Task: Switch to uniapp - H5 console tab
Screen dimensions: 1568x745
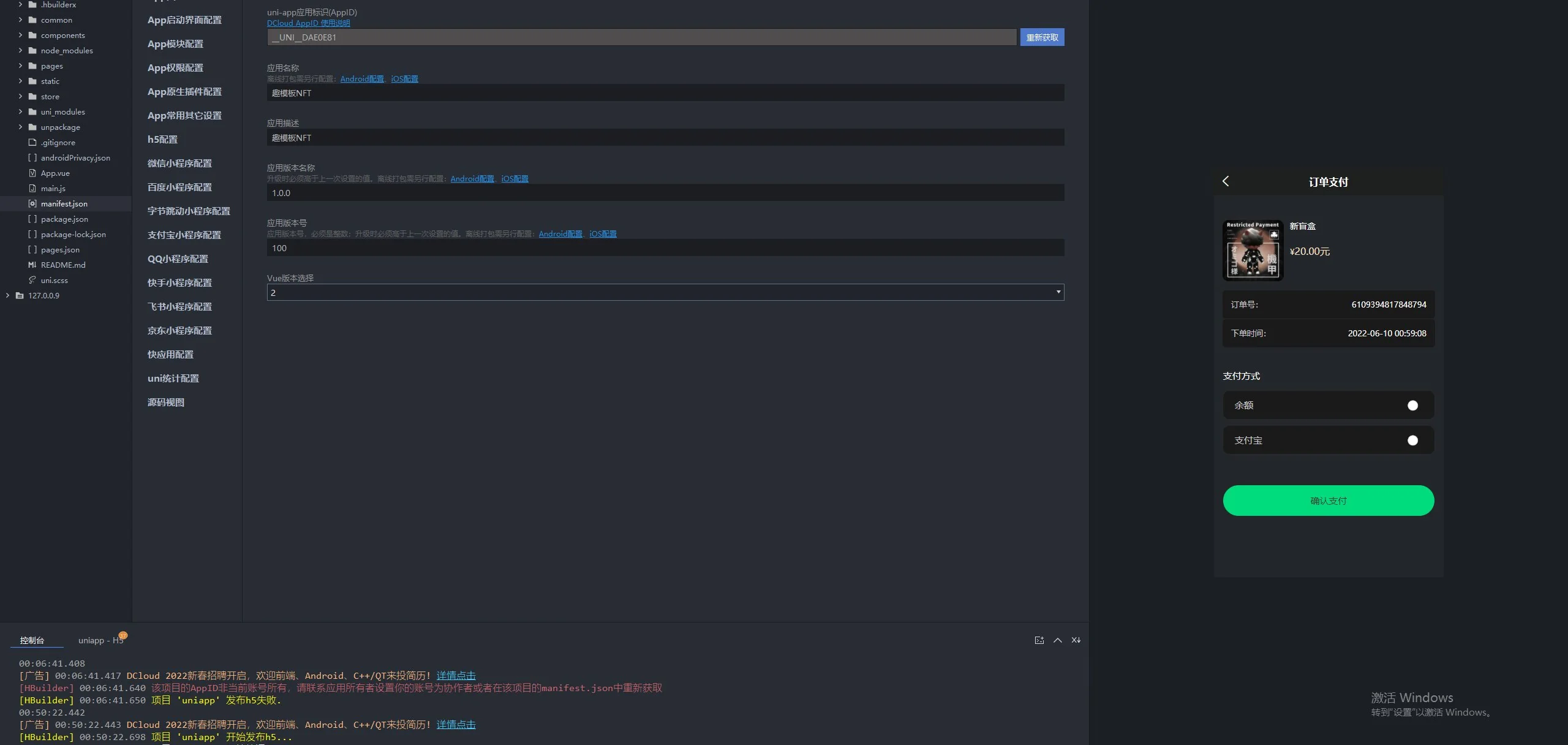Action: pyautogui.click(x=100, y=640)
